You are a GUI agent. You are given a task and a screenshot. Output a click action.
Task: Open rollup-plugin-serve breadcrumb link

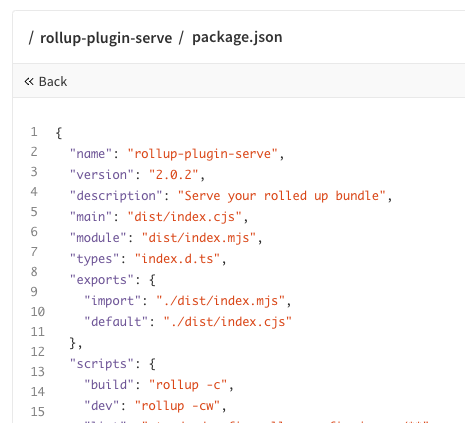click(106, 38)
